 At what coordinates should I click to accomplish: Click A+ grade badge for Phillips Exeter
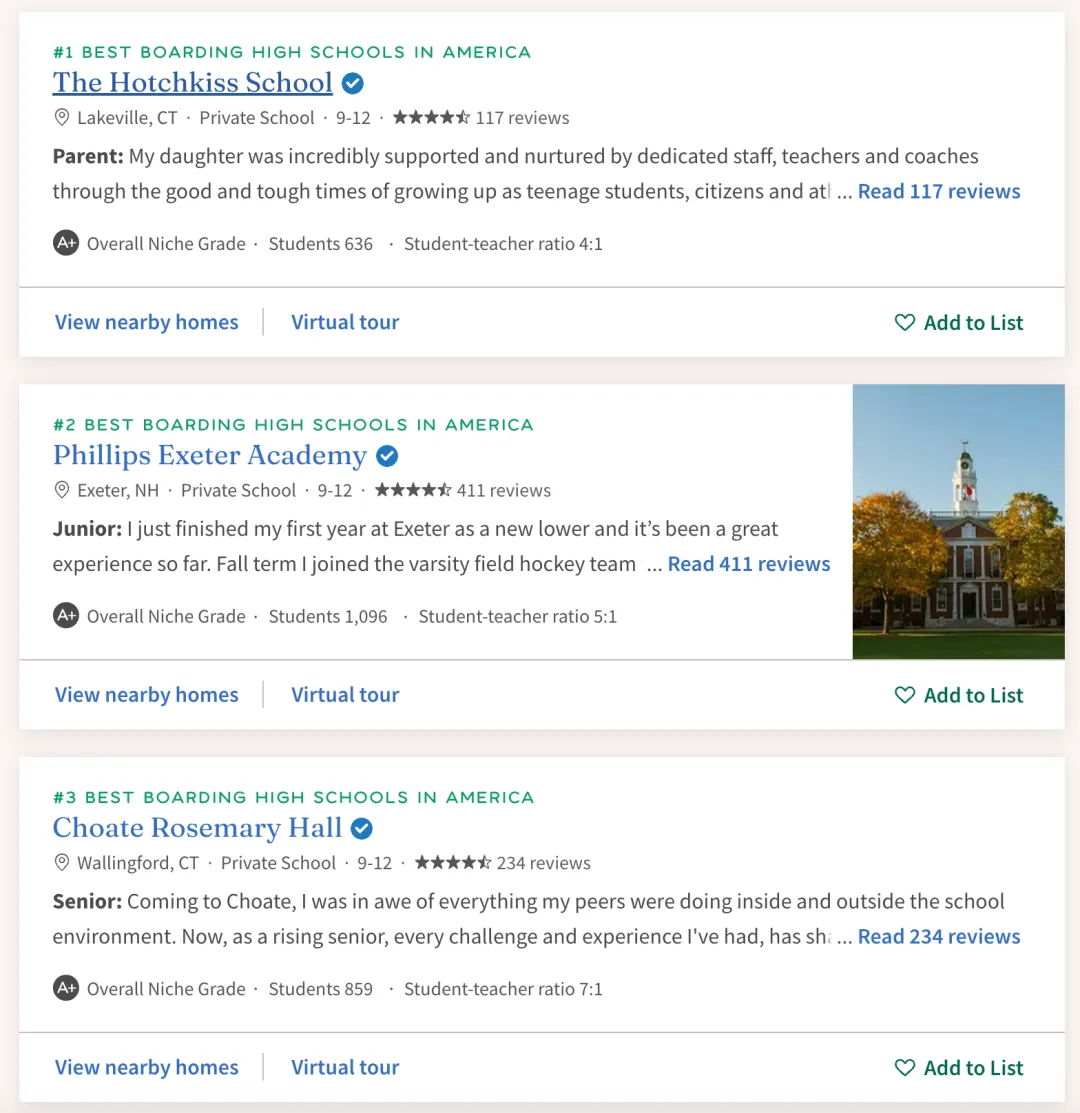[66, 616]
